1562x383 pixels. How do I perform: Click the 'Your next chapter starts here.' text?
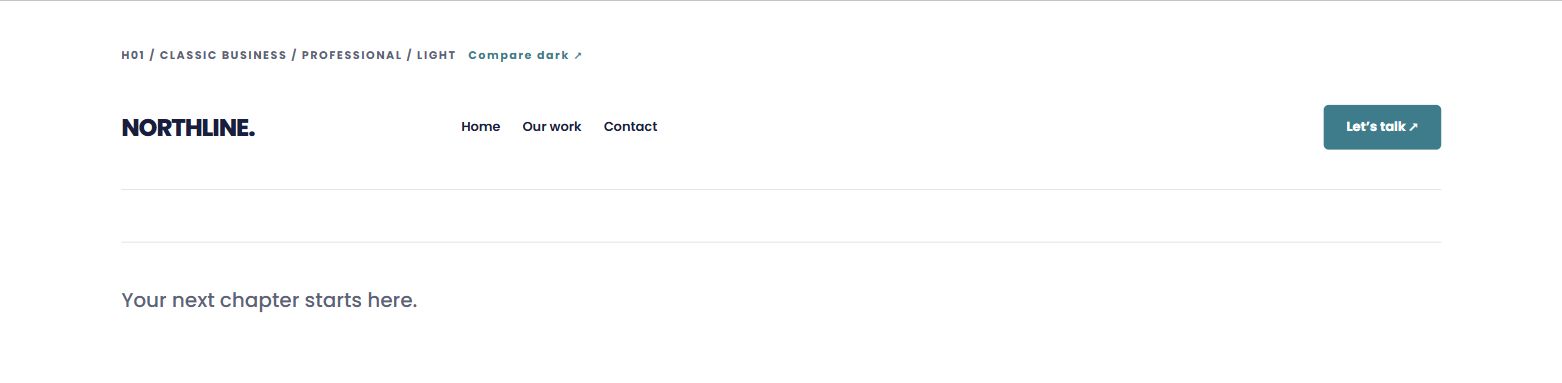click(x=269, y=300)
